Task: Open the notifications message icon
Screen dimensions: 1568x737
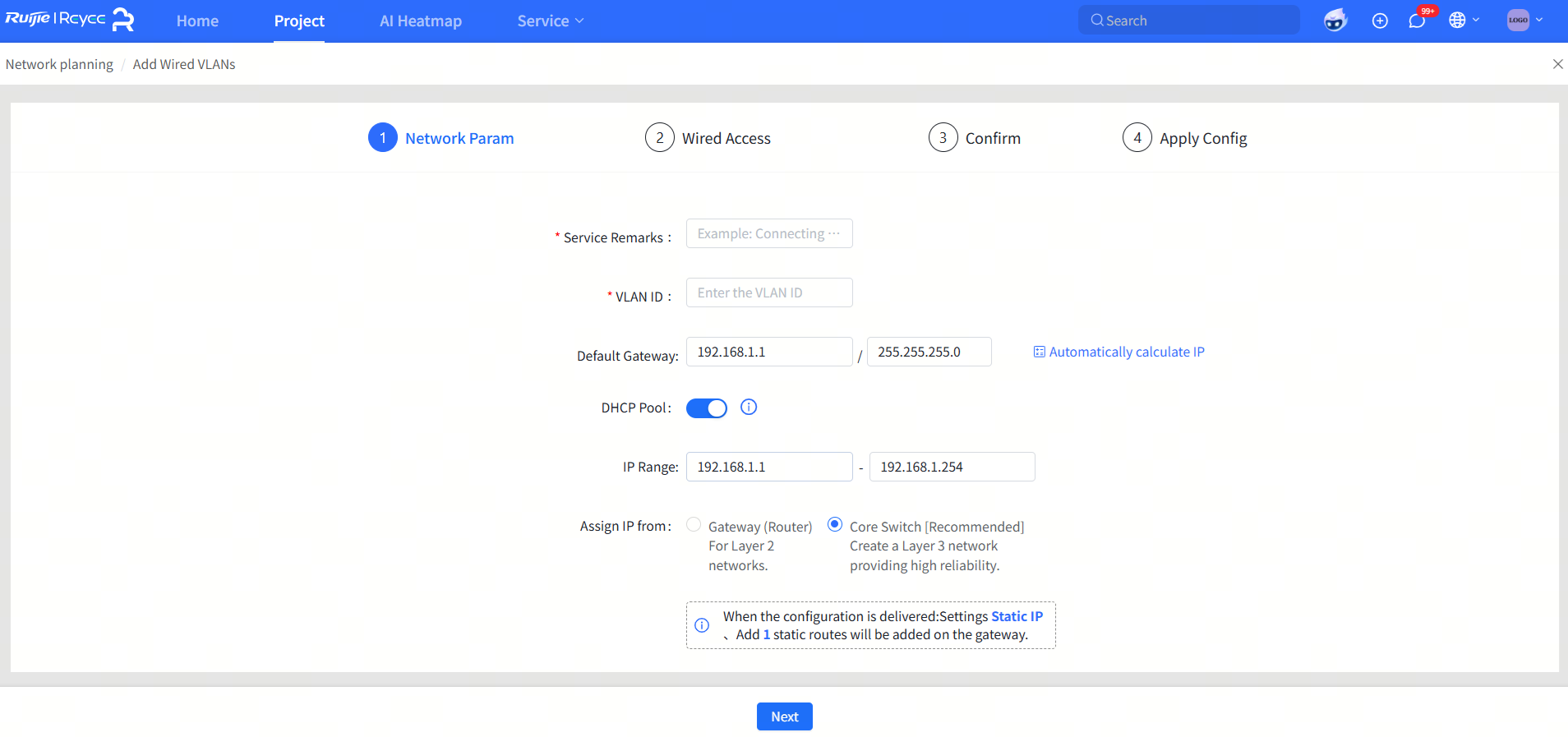Action: (x=1417, y=21)
